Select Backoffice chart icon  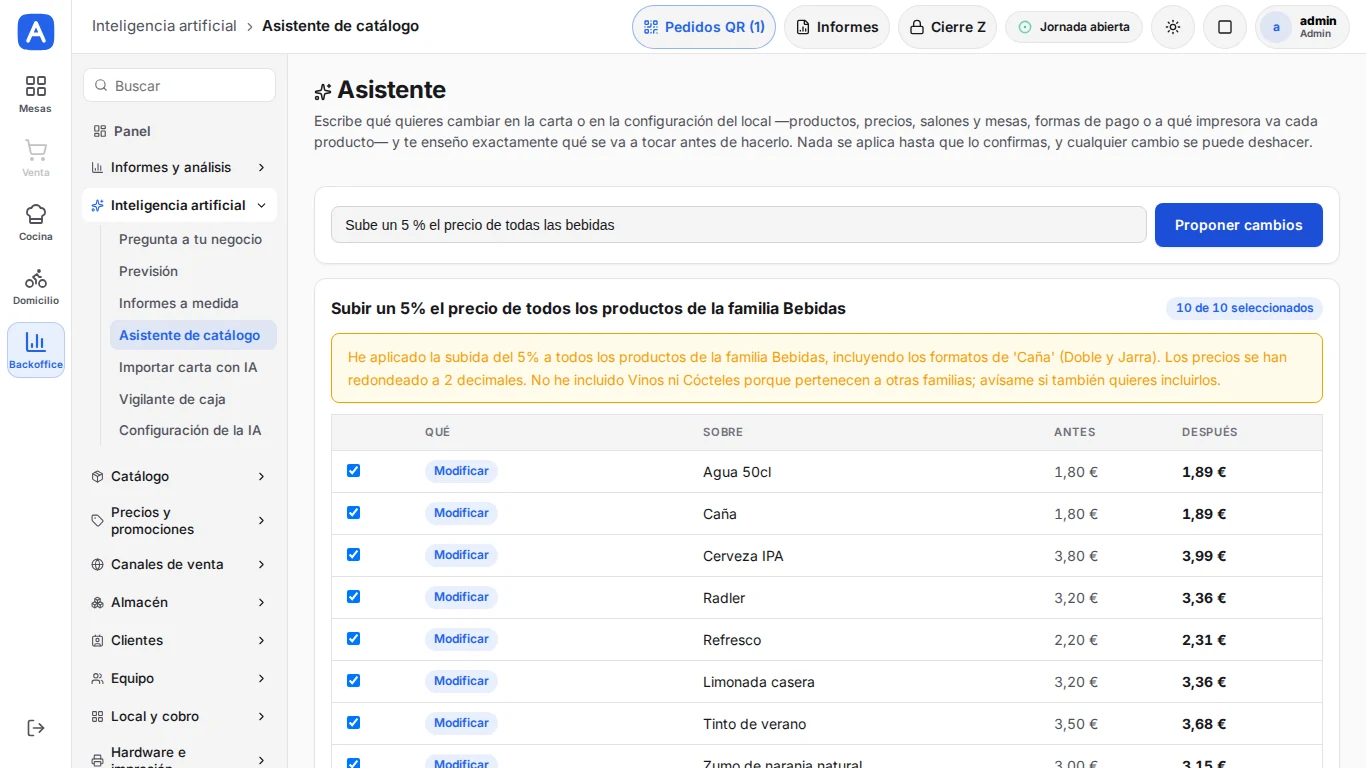click(x=36, y=350)
